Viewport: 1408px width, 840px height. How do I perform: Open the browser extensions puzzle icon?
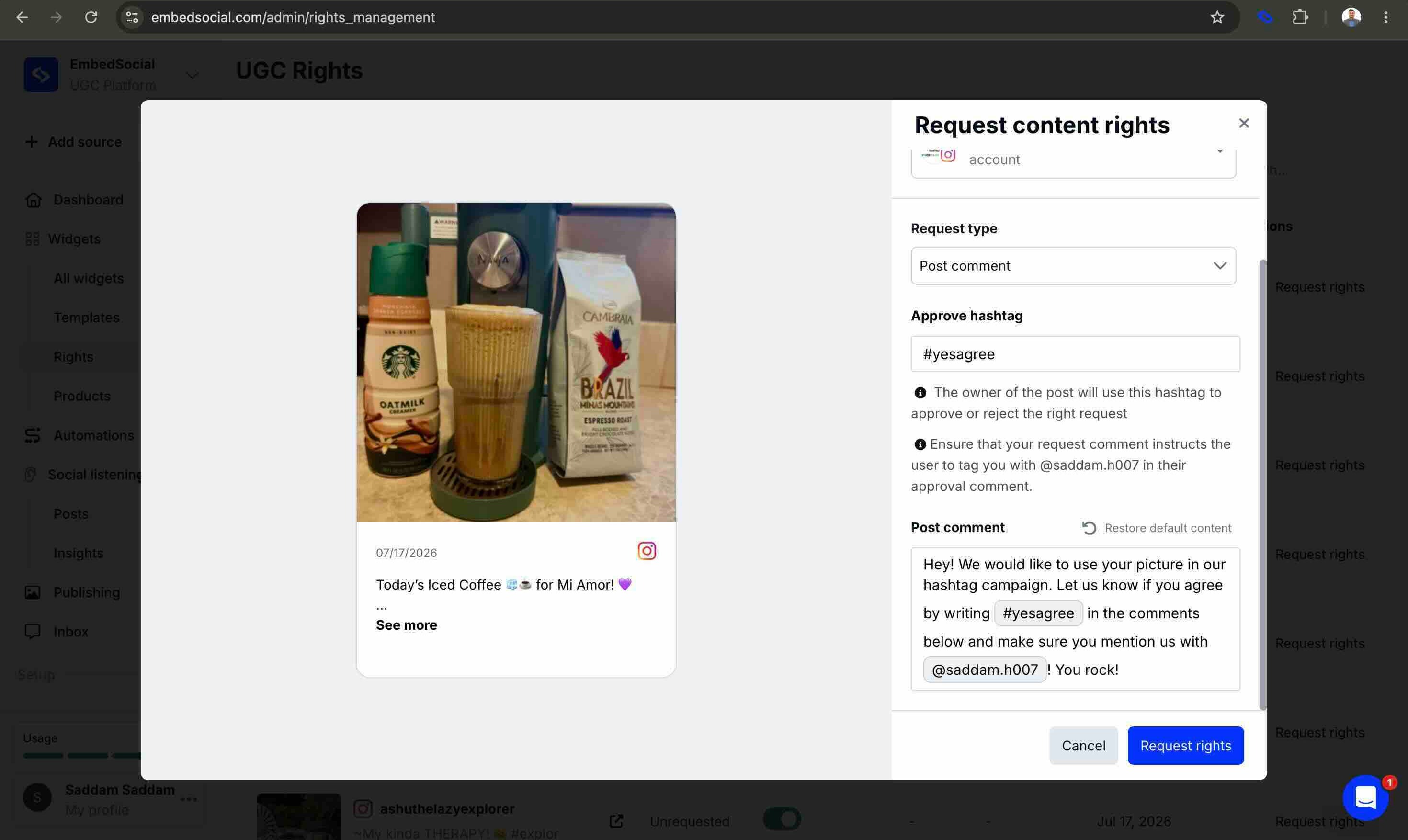(1300, 17)
